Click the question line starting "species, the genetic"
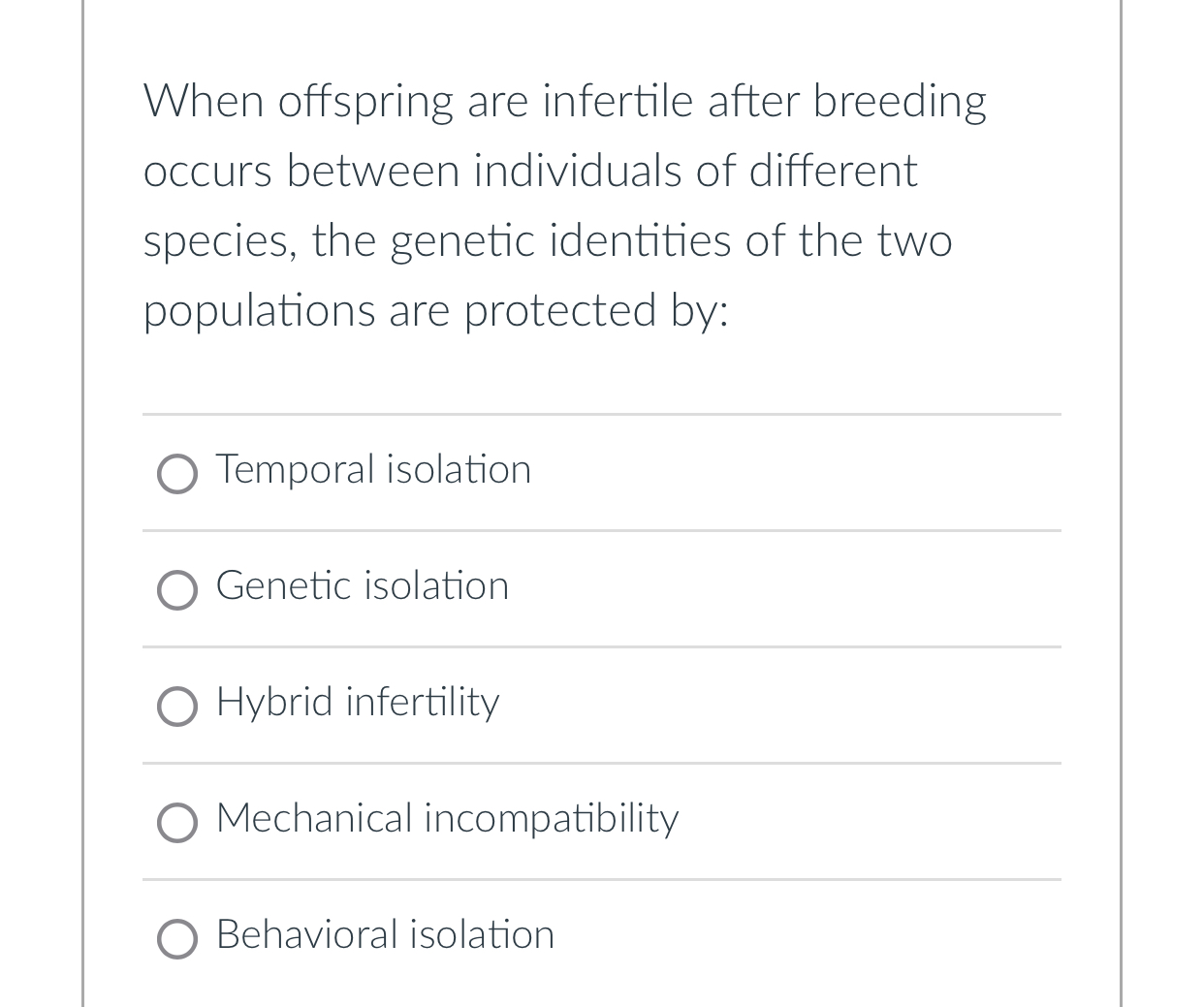This screenshot has width=1204, height=1007. pos(548,241)
